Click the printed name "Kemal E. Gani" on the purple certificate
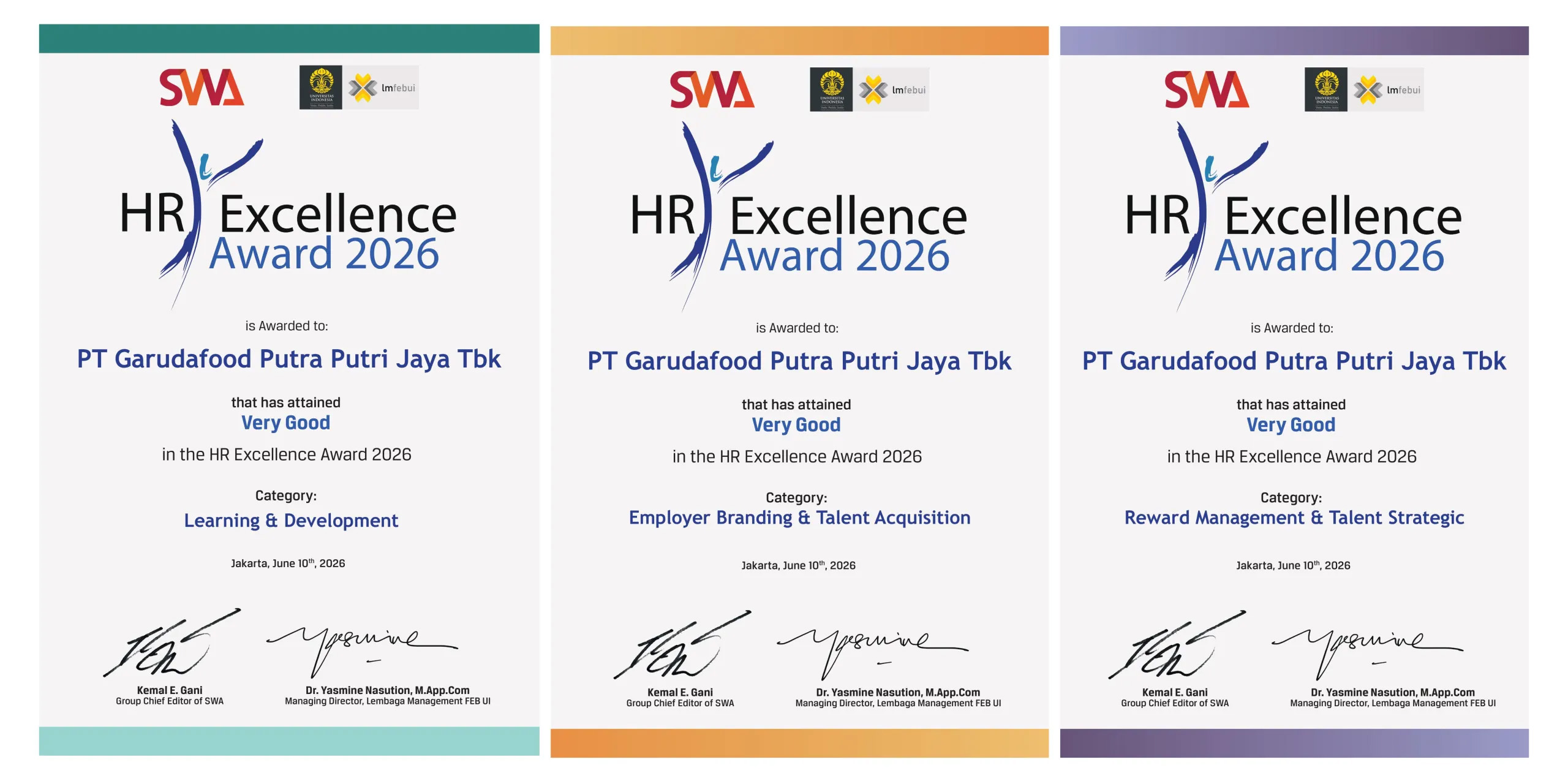The width and height of the screenshot is (1568, 784). [x=1175, y=692]
